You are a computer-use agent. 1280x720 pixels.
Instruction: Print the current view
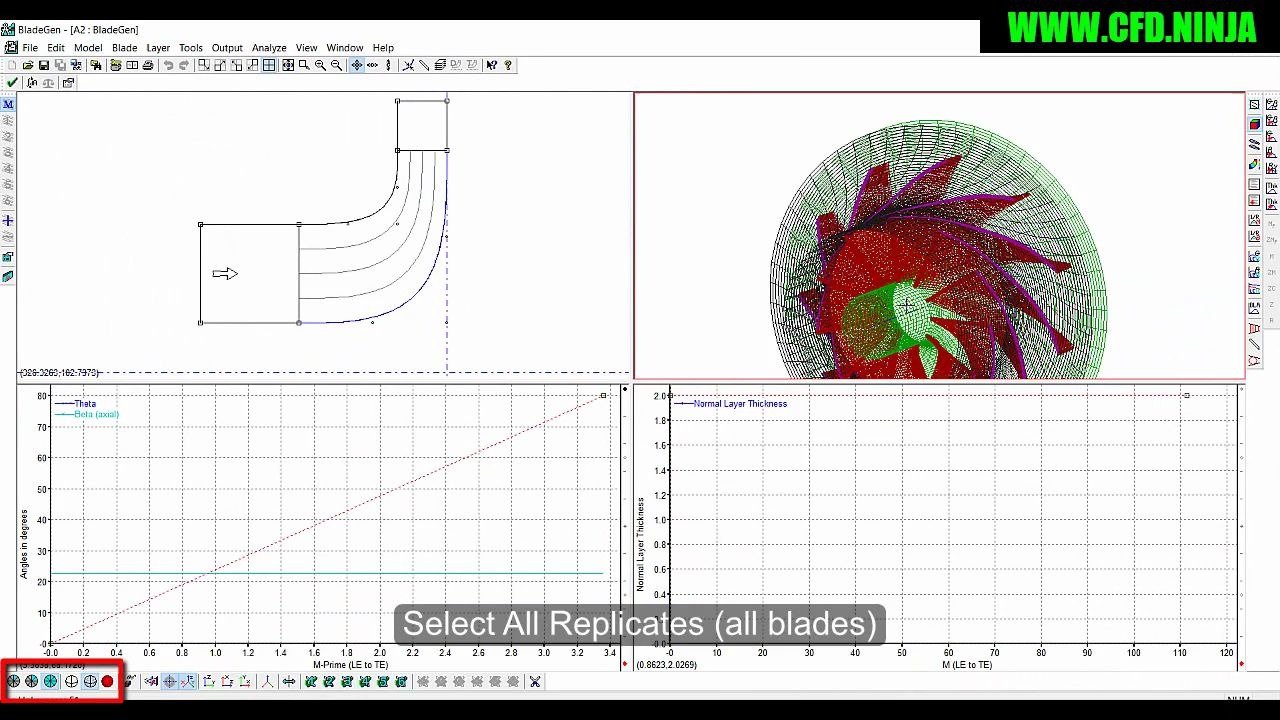tap(148, 65)
